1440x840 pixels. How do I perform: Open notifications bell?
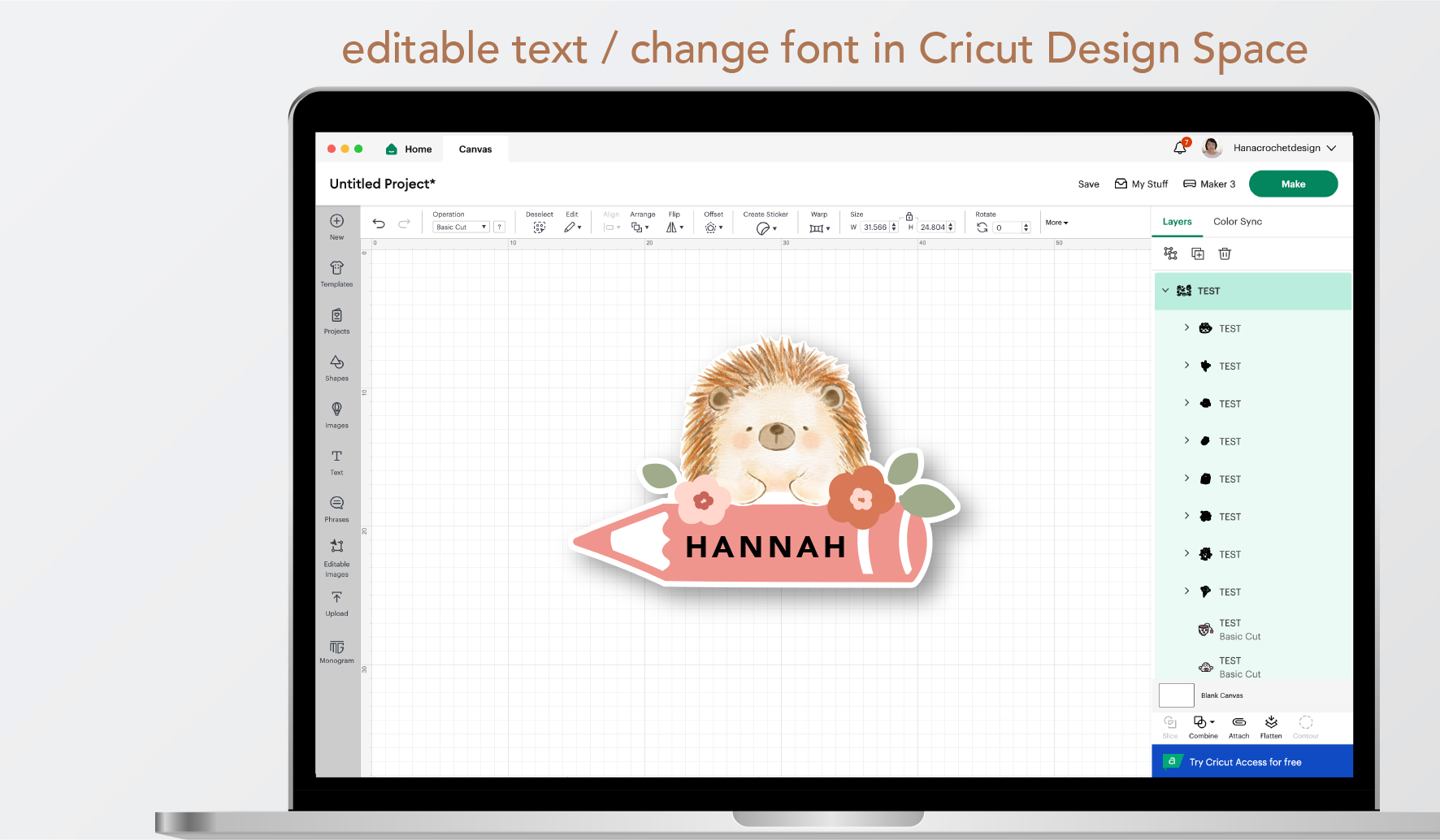pos(1180,147)
